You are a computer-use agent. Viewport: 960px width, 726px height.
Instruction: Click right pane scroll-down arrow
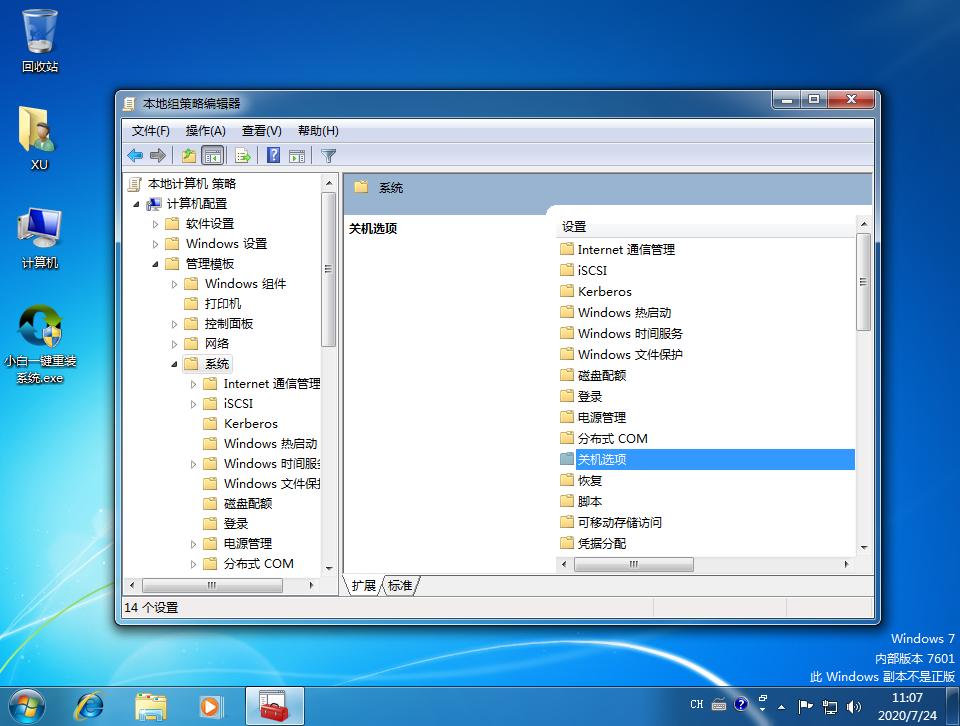[x=864, y=547]
